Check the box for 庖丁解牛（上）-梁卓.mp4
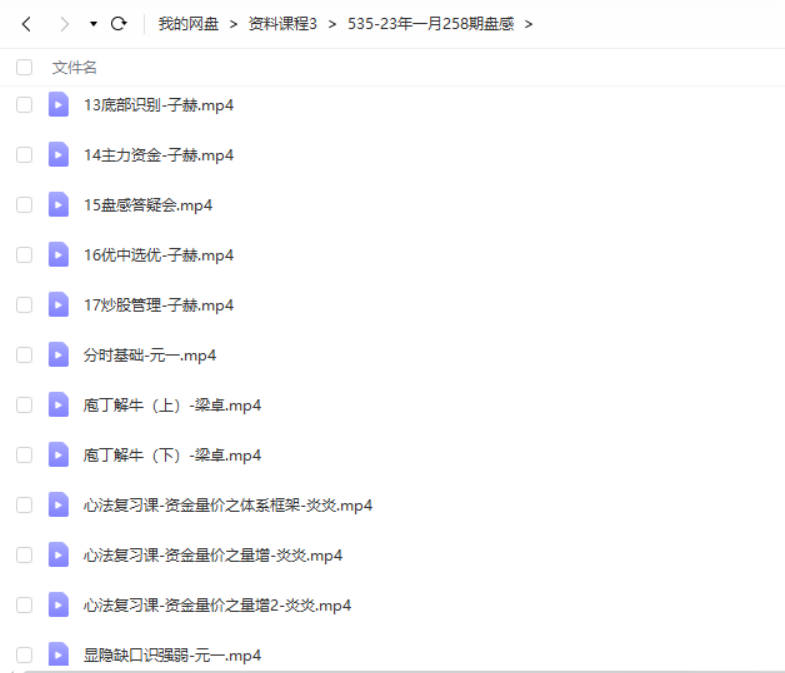 coord(24,405)
